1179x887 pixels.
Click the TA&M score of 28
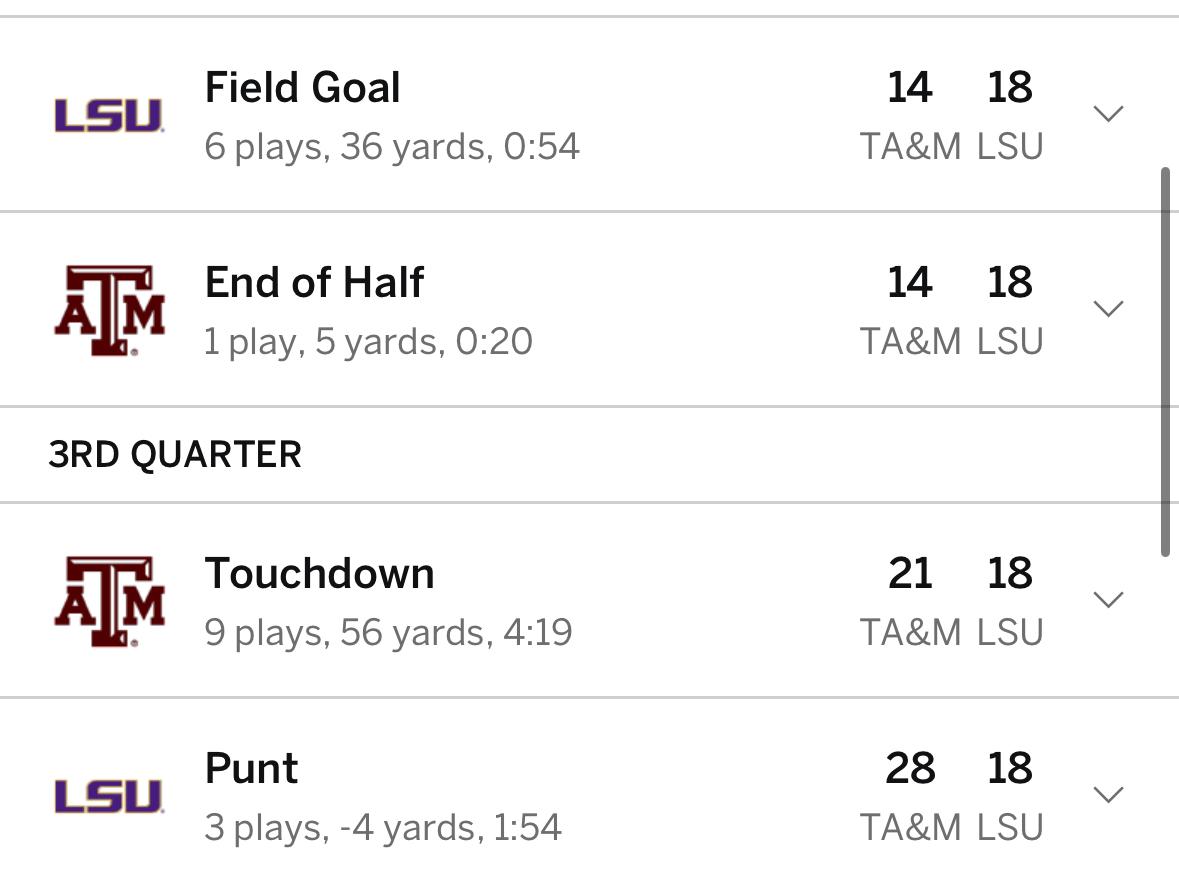point(910,769)
